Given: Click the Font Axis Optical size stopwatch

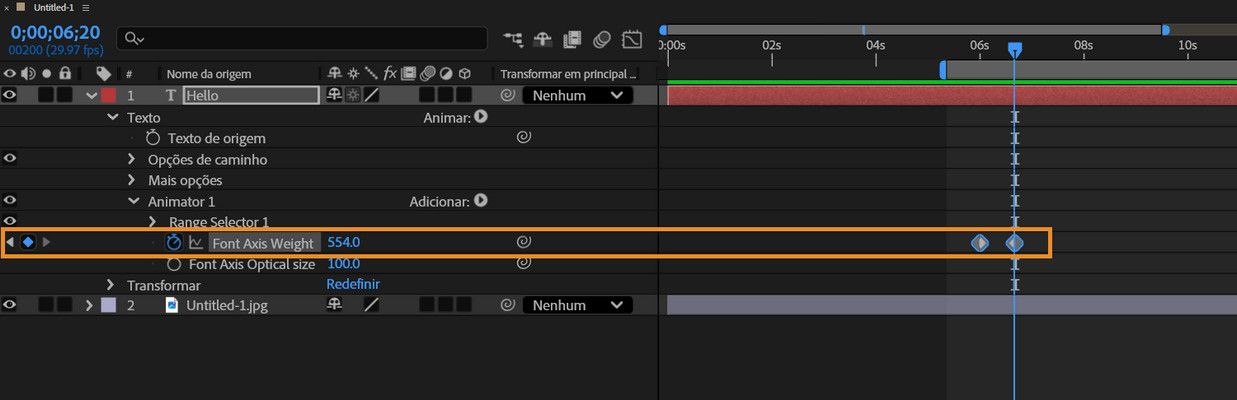Looking at the screenshot, I should [x=174, y=264].
